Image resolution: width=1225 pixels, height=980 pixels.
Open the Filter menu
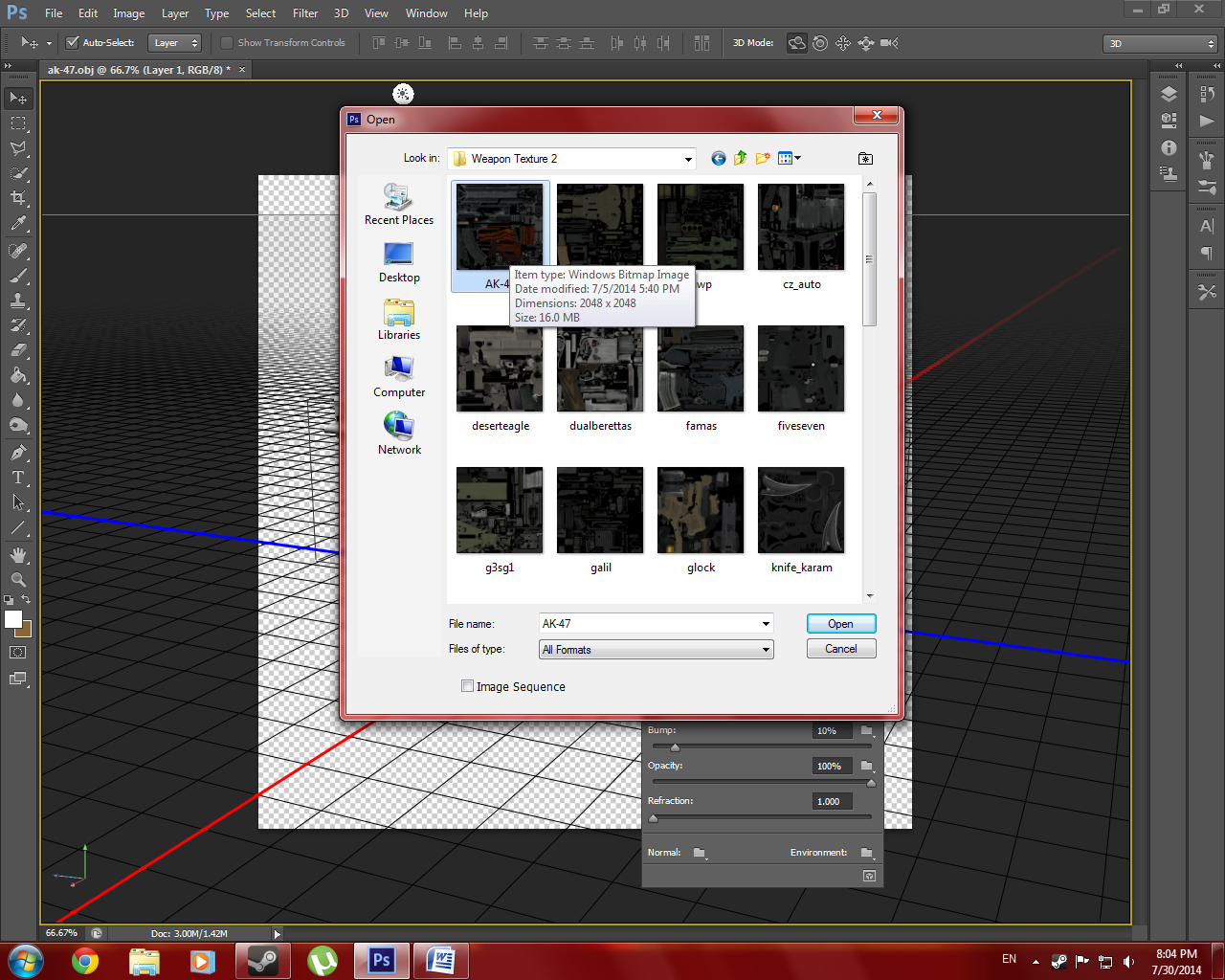tap(305, 13)
